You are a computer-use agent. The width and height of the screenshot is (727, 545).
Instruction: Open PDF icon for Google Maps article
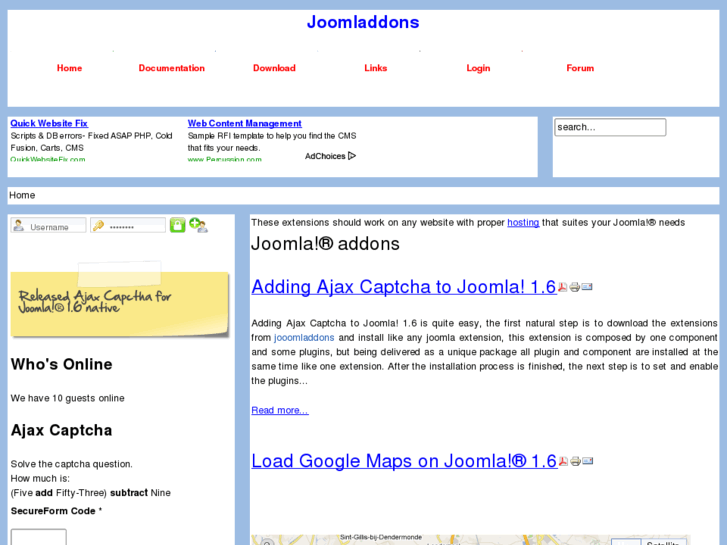point(563,461)
